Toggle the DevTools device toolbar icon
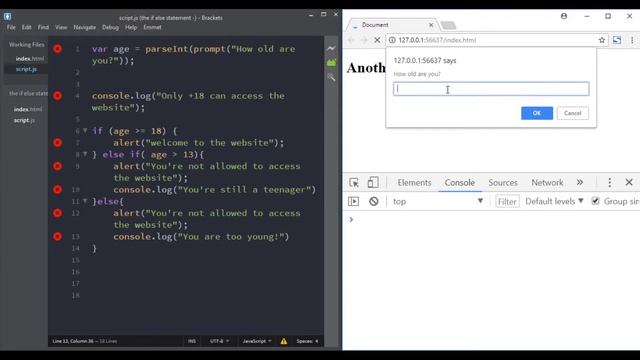Viewport: 640px width, 360px height. click(x=373, y=182)
